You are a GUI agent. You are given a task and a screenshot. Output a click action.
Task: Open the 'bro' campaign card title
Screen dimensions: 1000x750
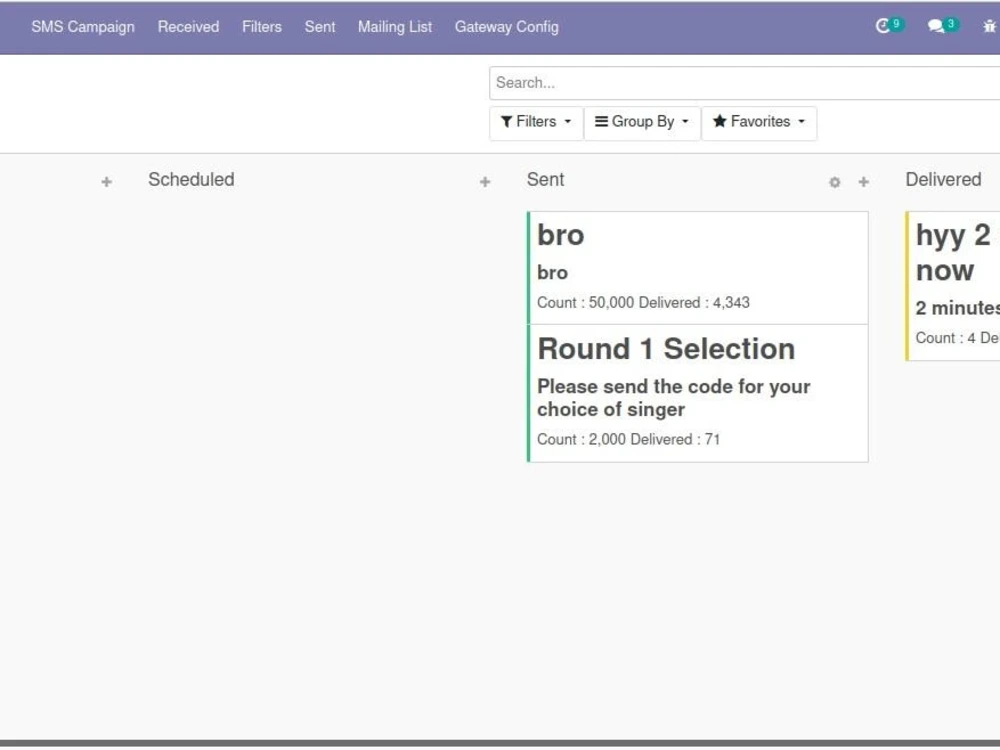561,235
